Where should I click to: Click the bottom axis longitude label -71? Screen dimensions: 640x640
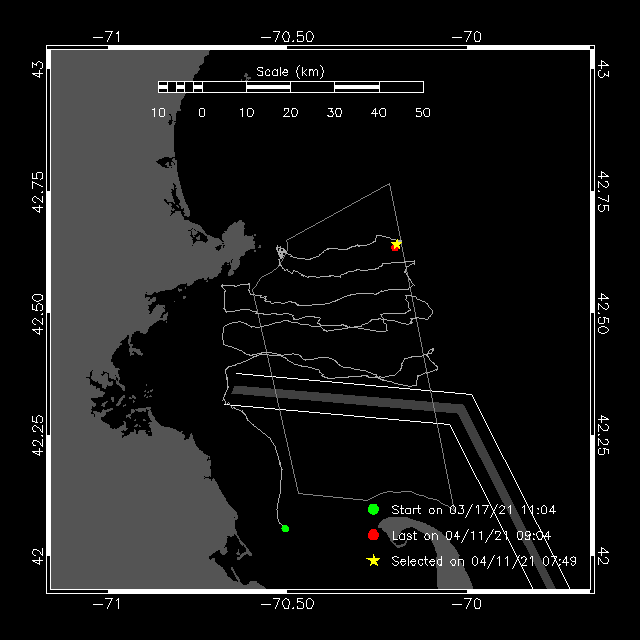coord(107,604)
